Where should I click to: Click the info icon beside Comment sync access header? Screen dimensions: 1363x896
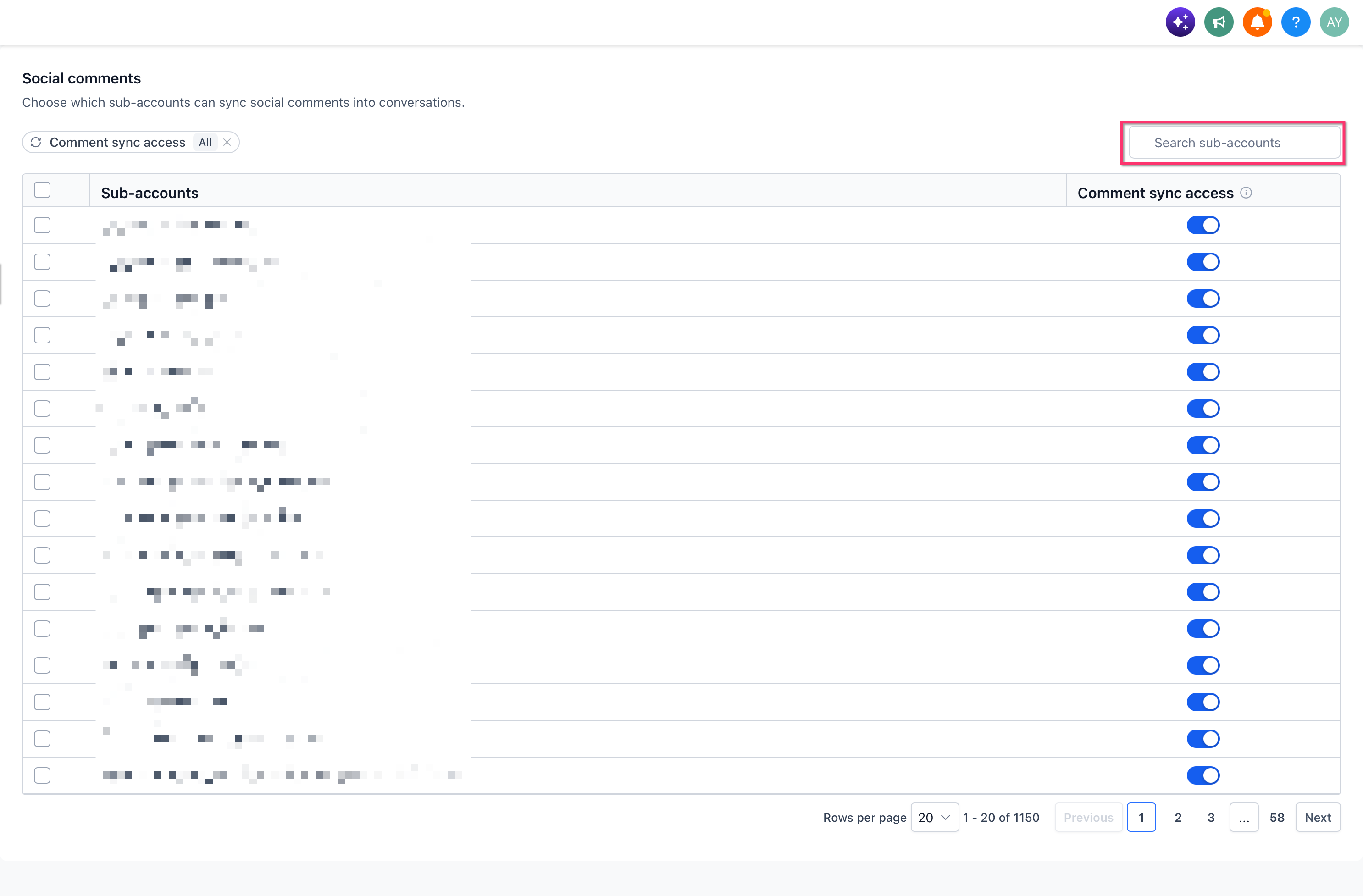pyautogui.click(x=1246, y=193)
